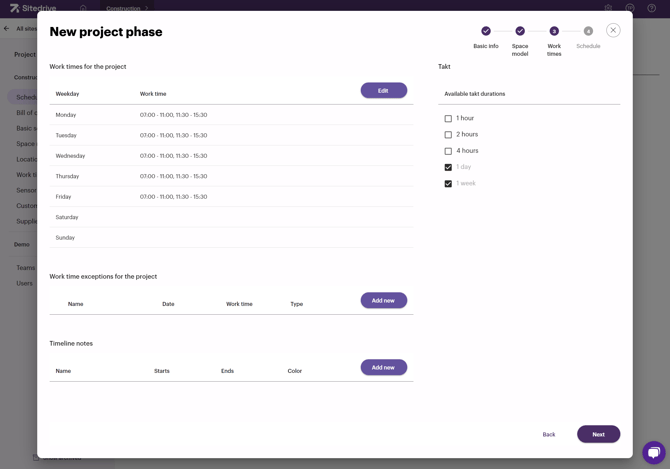Proceed with the Next button

point(598,434)
